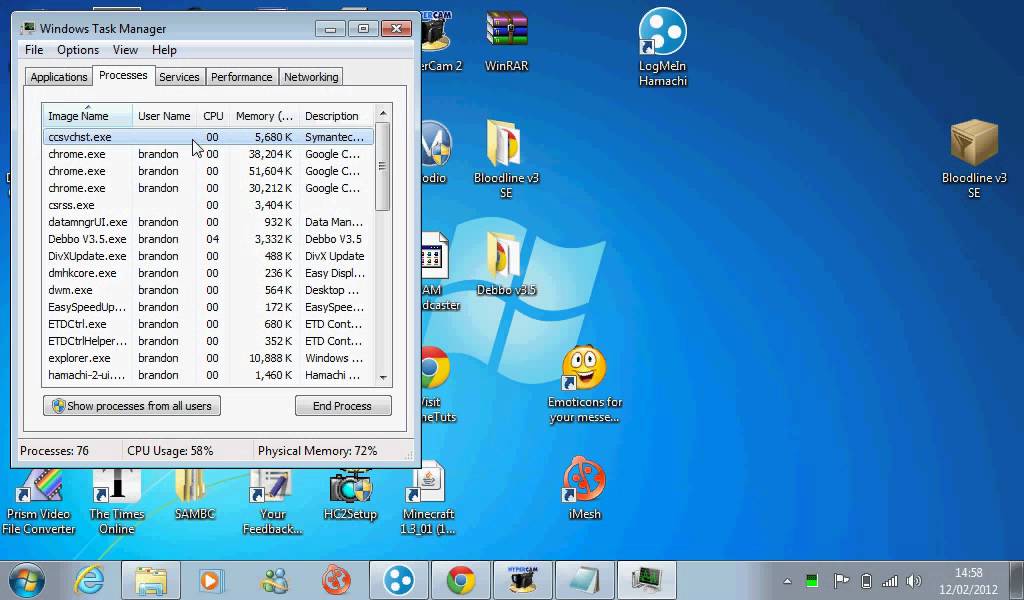Viewport: 1024px width, 600px height.
Task: Open the File menu in Task Manager
Action: [x=34, y=50]
